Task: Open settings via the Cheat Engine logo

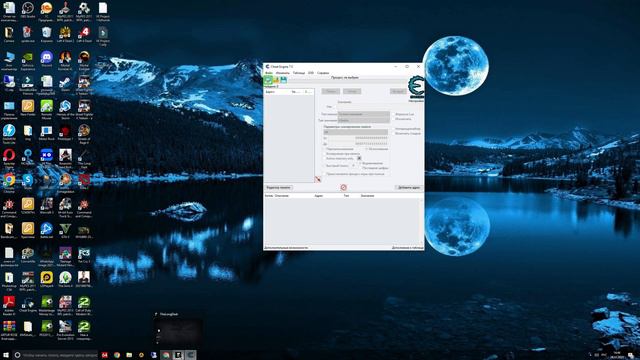Action: (416, 87)
